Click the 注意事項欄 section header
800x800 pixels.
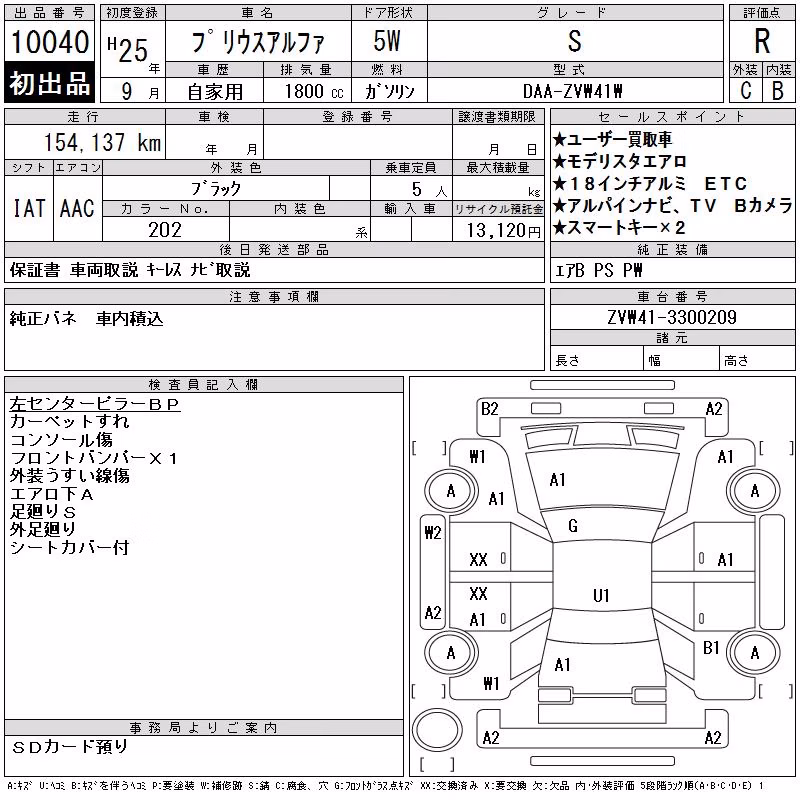pos(274,297)
